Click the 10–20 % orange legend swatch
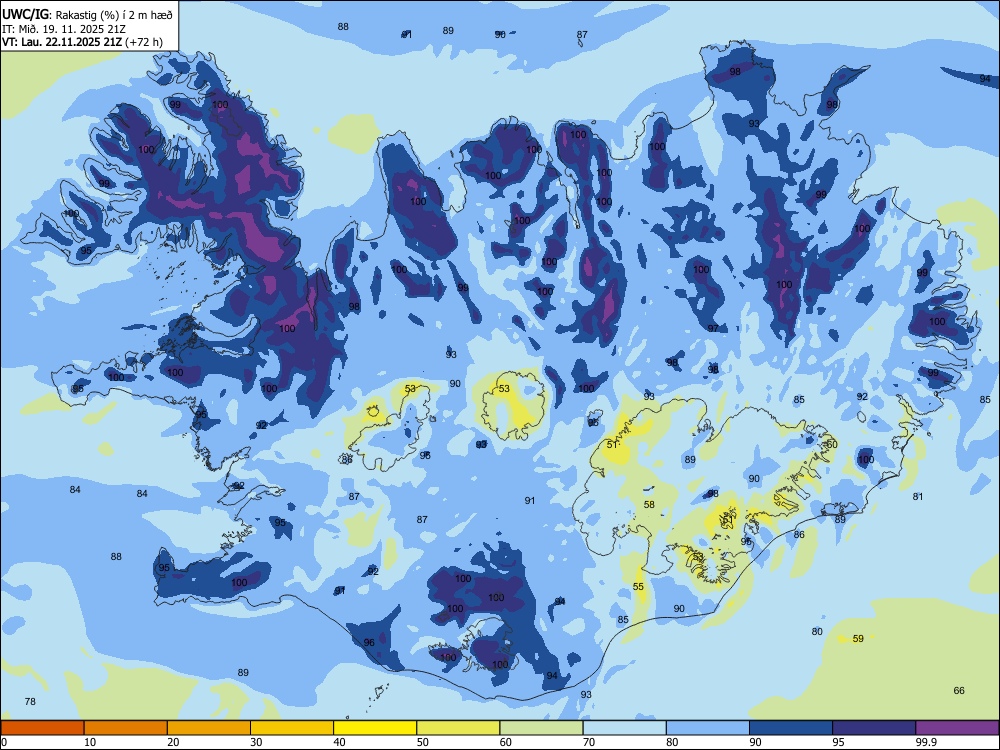 pos(126,728)
